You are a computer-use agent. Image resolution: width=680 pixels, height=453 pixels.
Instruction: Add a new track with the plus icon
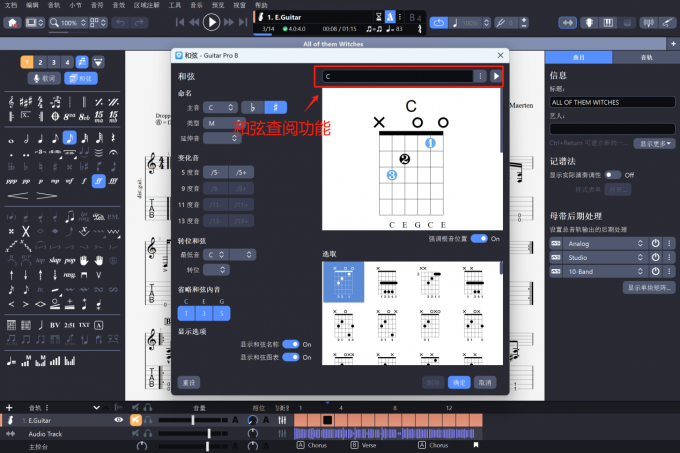pos(9,407)
